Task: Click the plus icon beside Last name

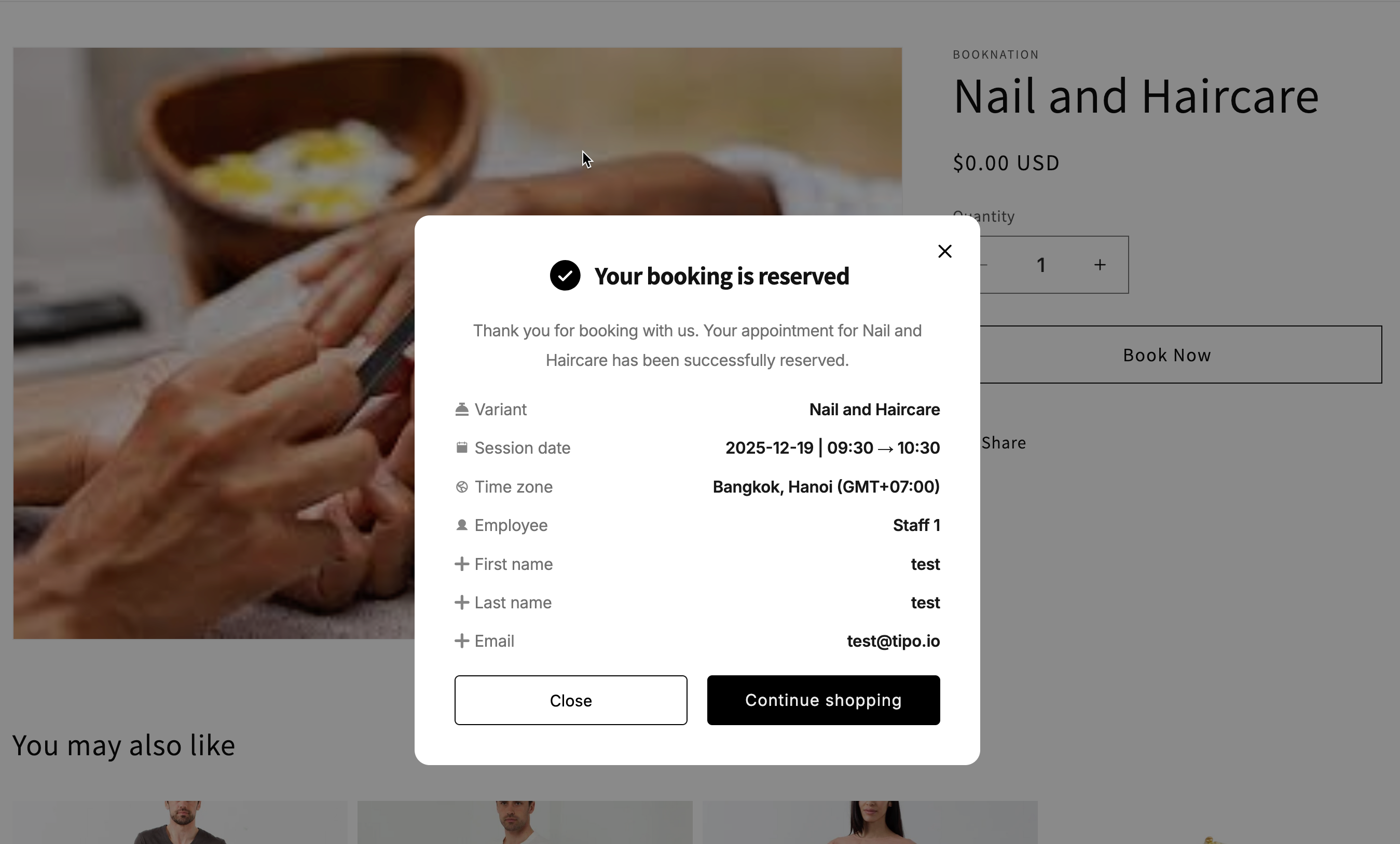Action: 462,603
